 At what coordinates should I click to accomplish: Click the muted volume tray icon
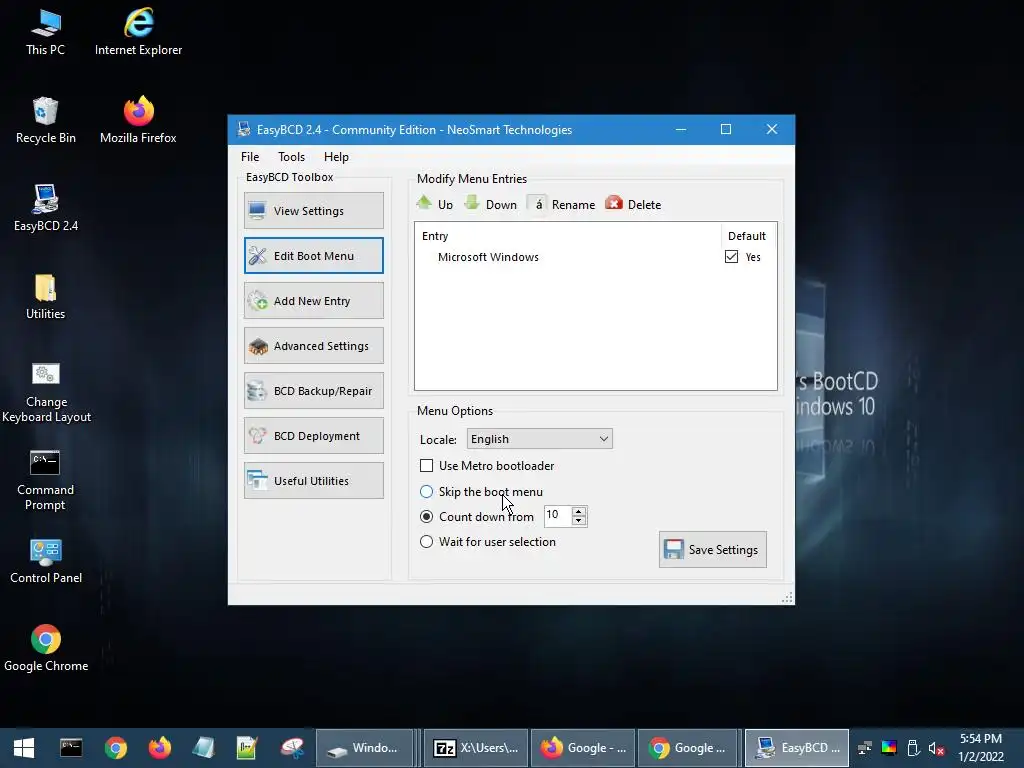936,748
